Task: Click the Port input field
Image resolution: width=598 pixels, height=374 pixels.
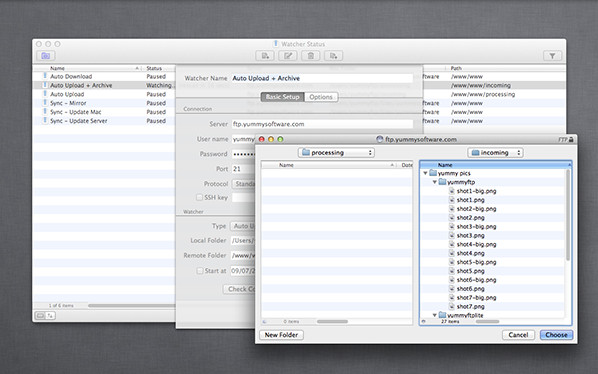Action: point(243,169)
